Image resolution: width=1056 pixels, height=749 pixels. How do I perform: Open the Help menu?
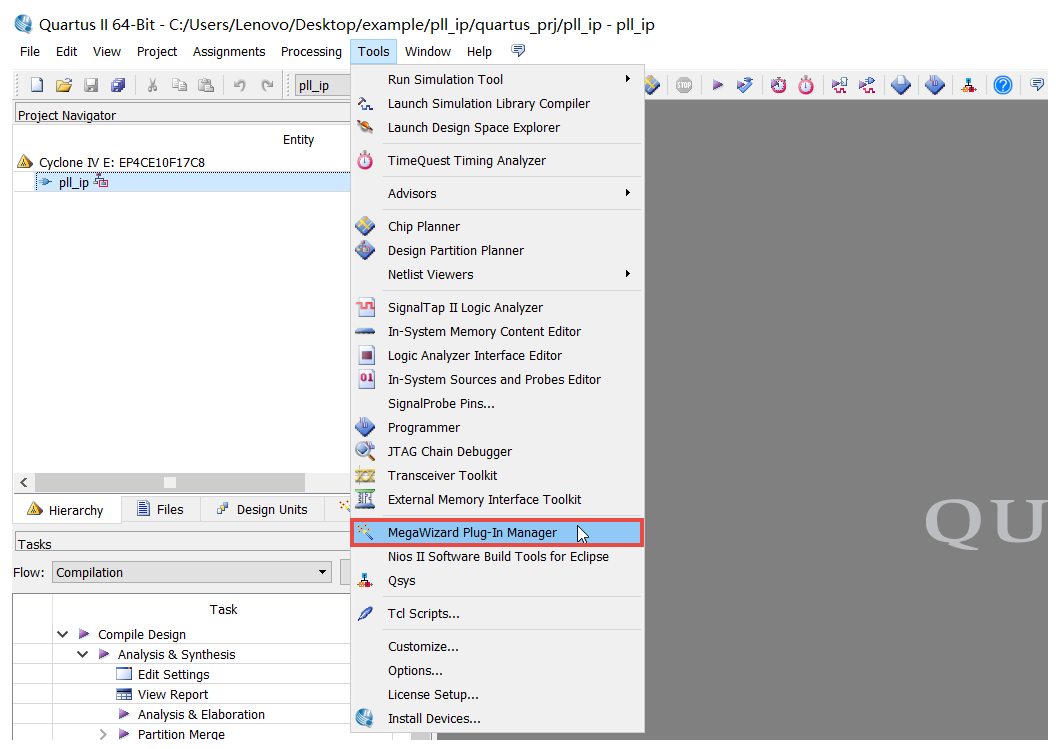479,52
